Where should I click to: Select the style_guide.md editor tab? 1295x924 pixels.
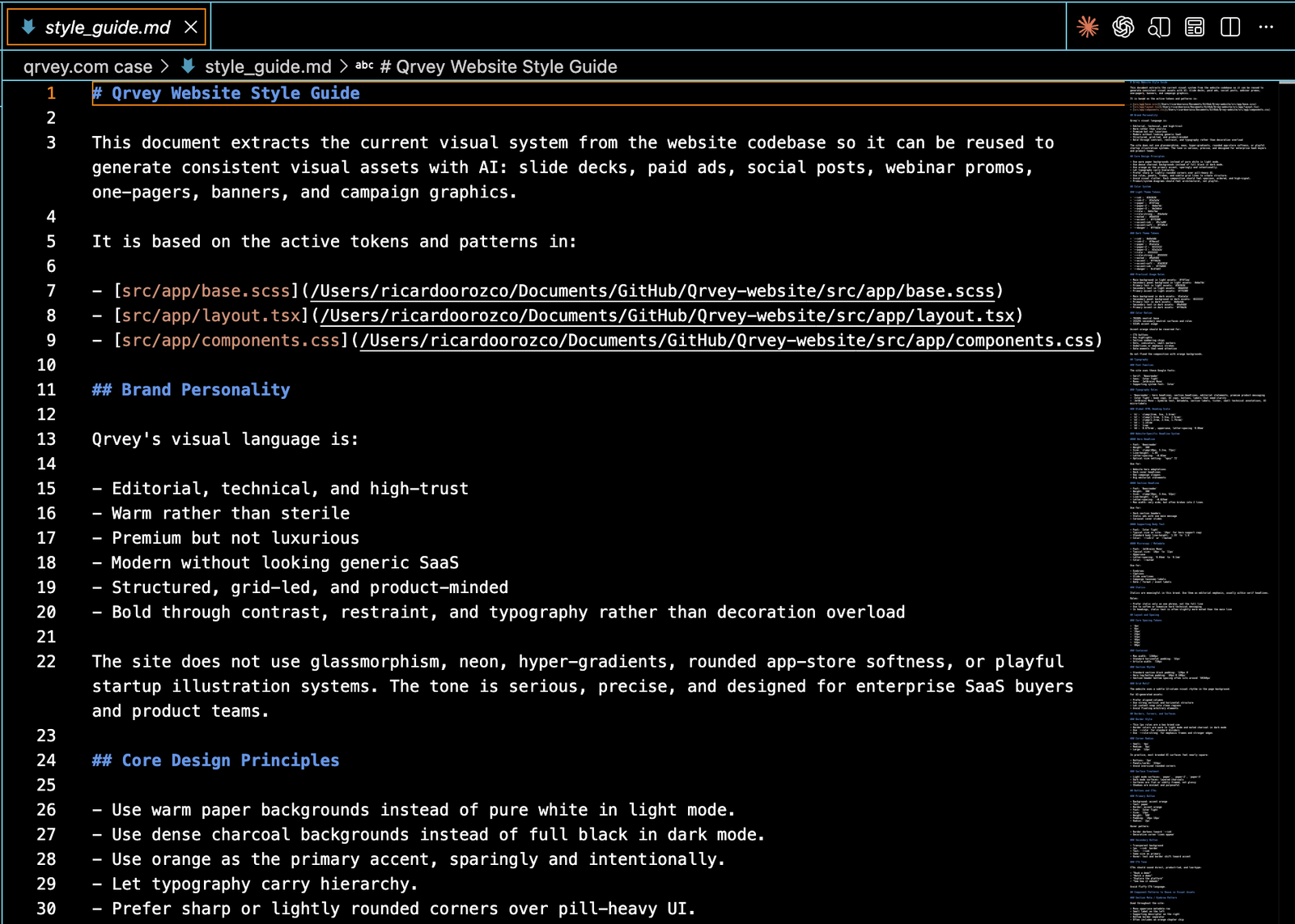point(107,28)
